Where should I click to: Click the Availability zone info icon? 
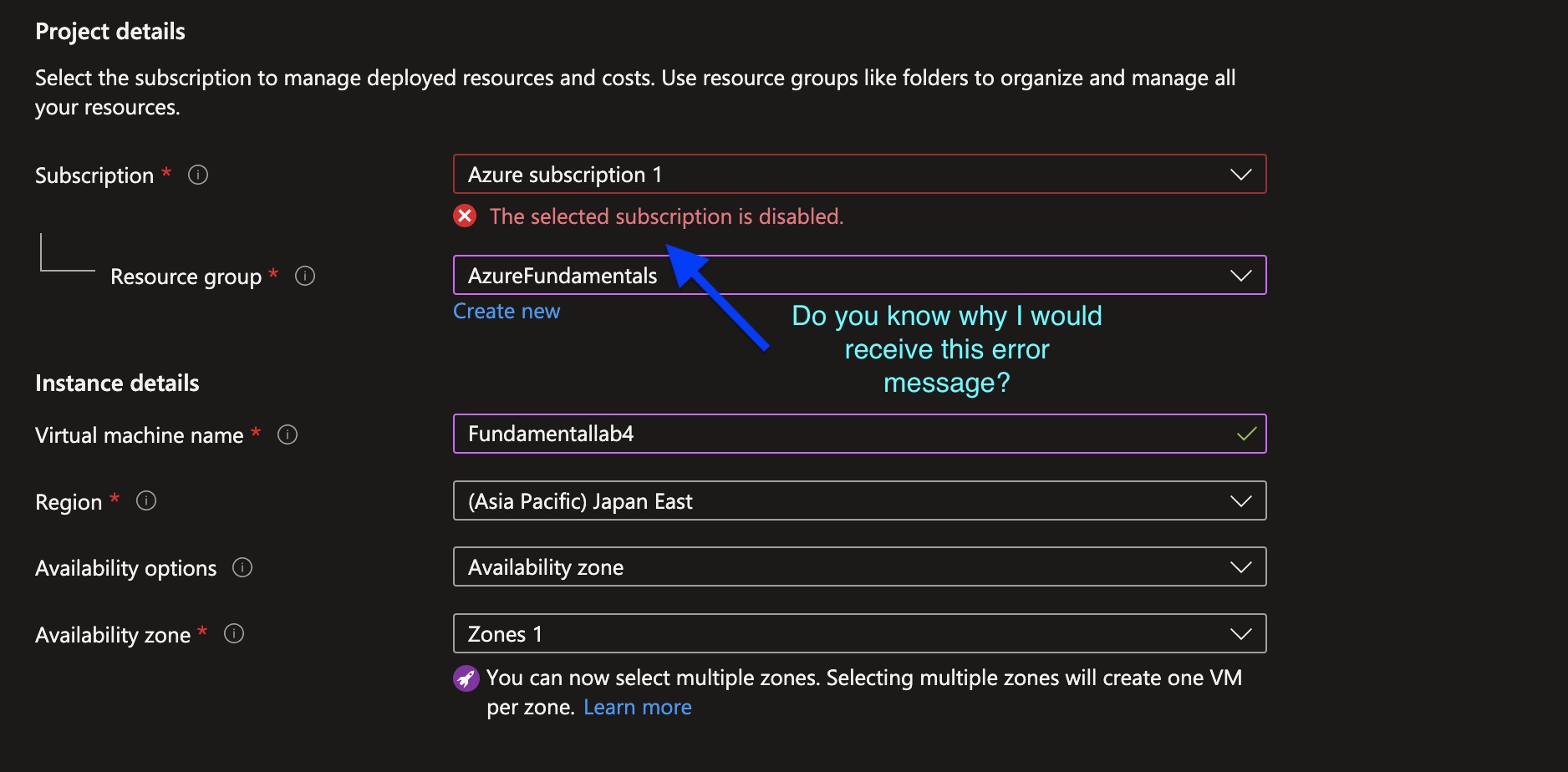(x=233, y=633)
